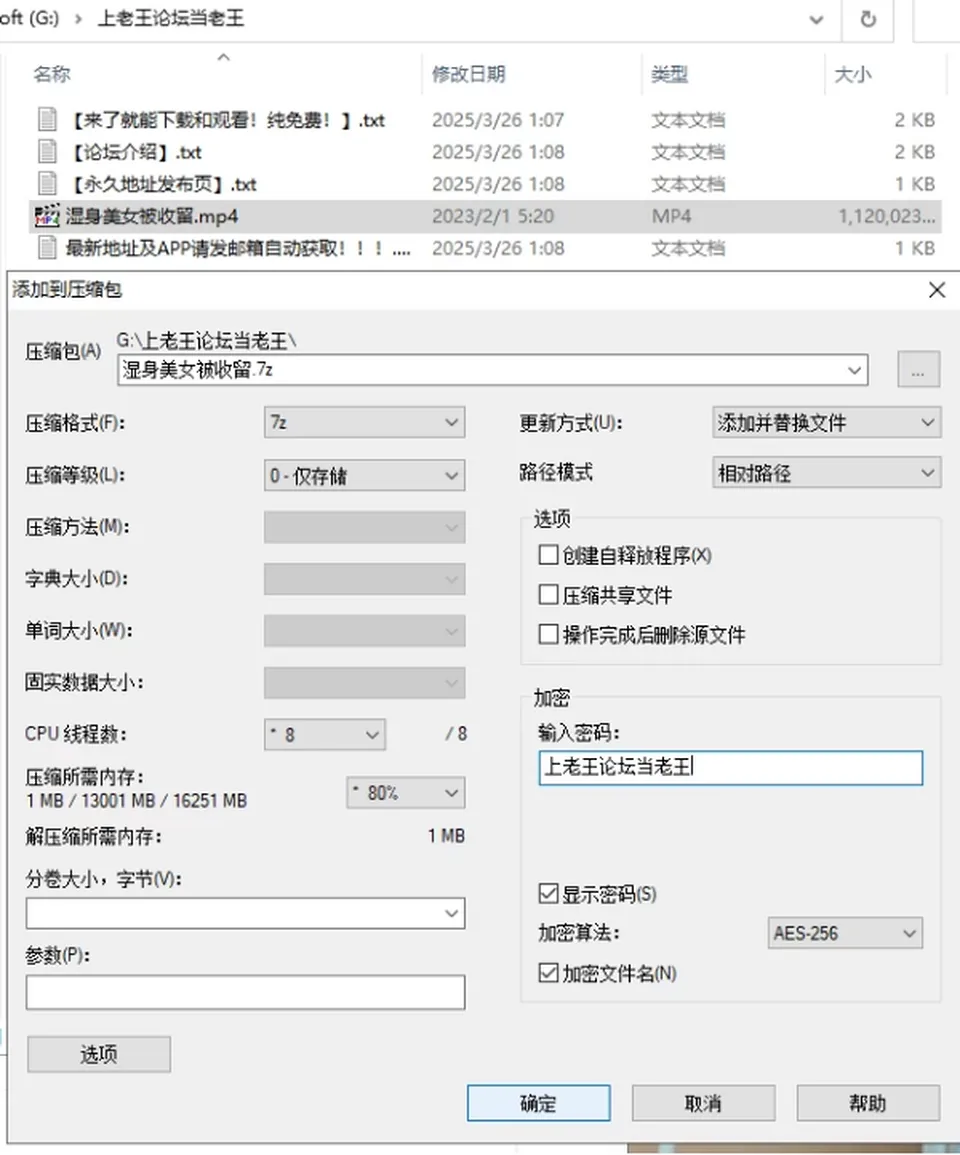960x1155 pixels.
Task: Refresh the Explorer folder view
Action: pyautogui.click(x=868, y=18)
